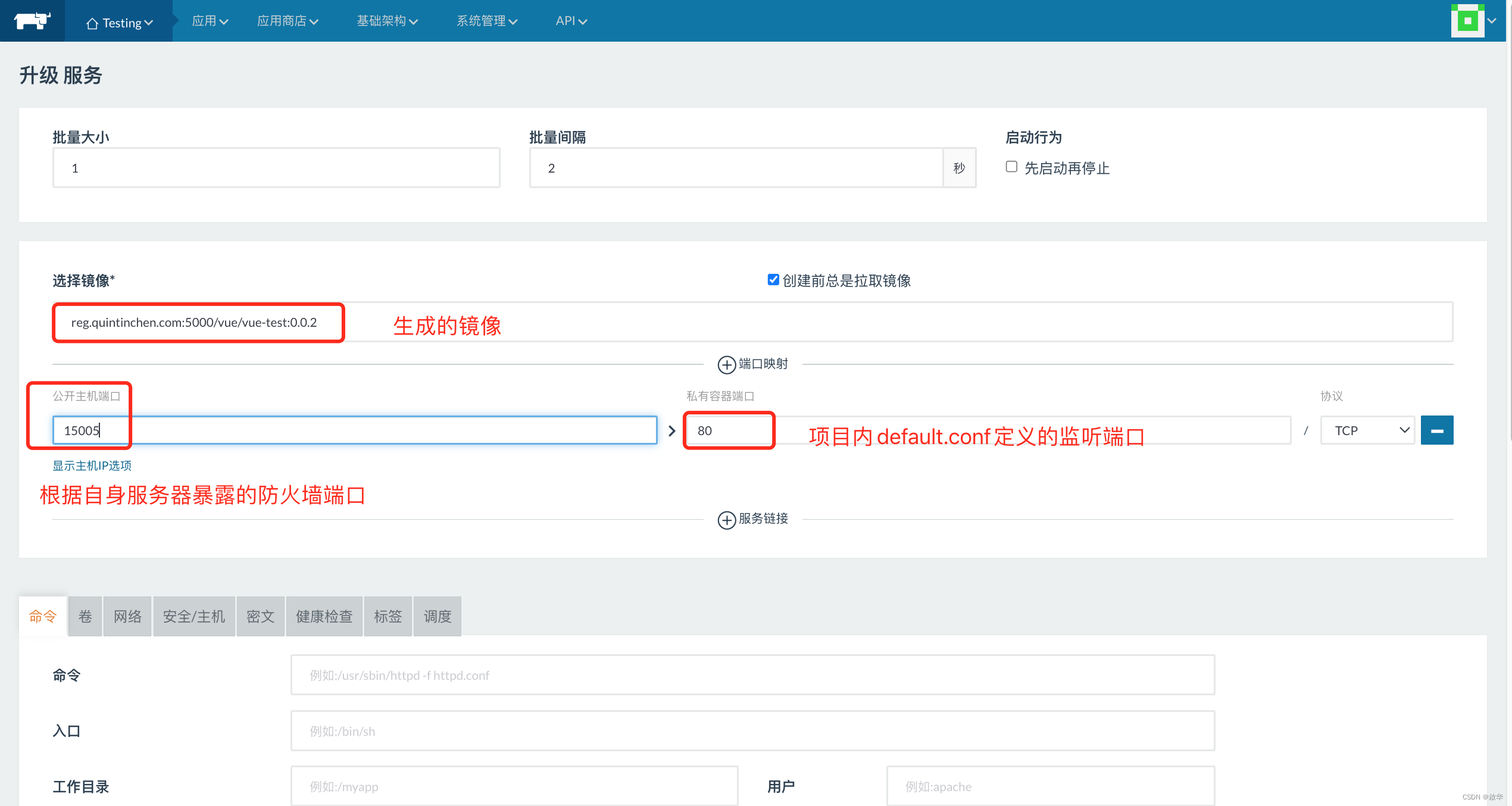1512x806 pixels.
Task: Switch to the 网络 tab
Action: click(x=127, y=616)
